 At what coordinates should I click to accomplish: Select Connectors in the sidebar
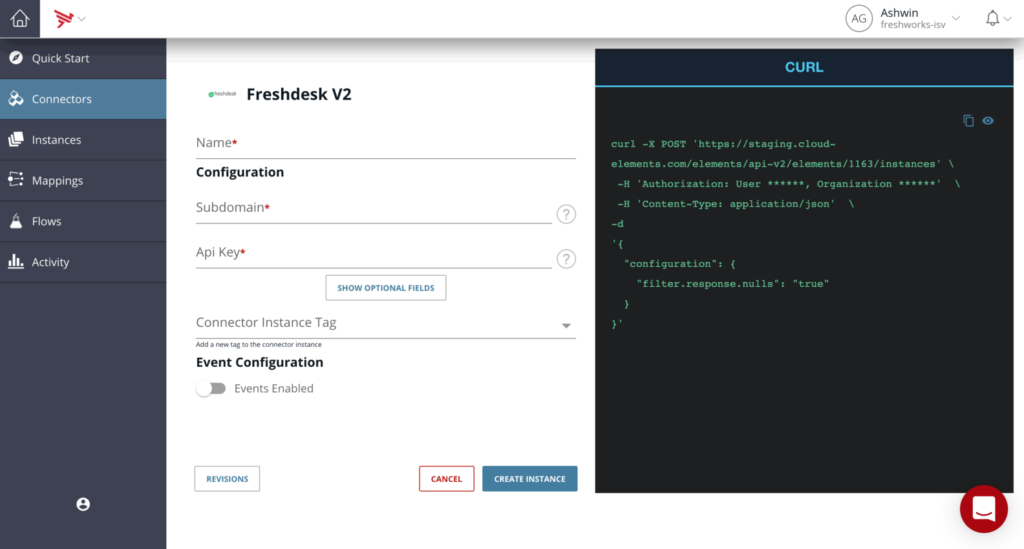click(x=83, y=99)
